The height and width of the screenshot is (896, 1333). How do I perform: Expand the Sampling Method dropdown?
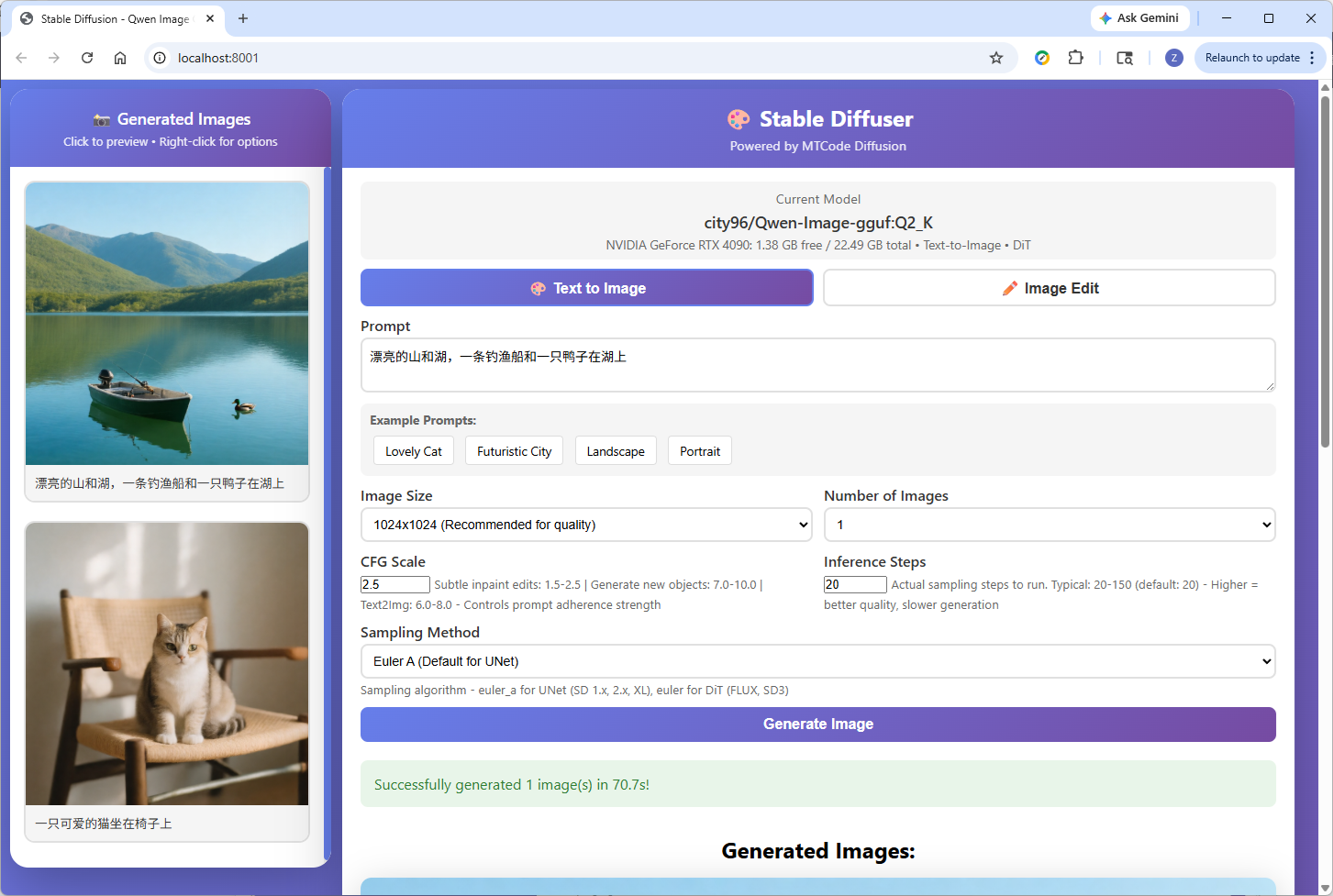pyautogui.click(x=817, y=661)
